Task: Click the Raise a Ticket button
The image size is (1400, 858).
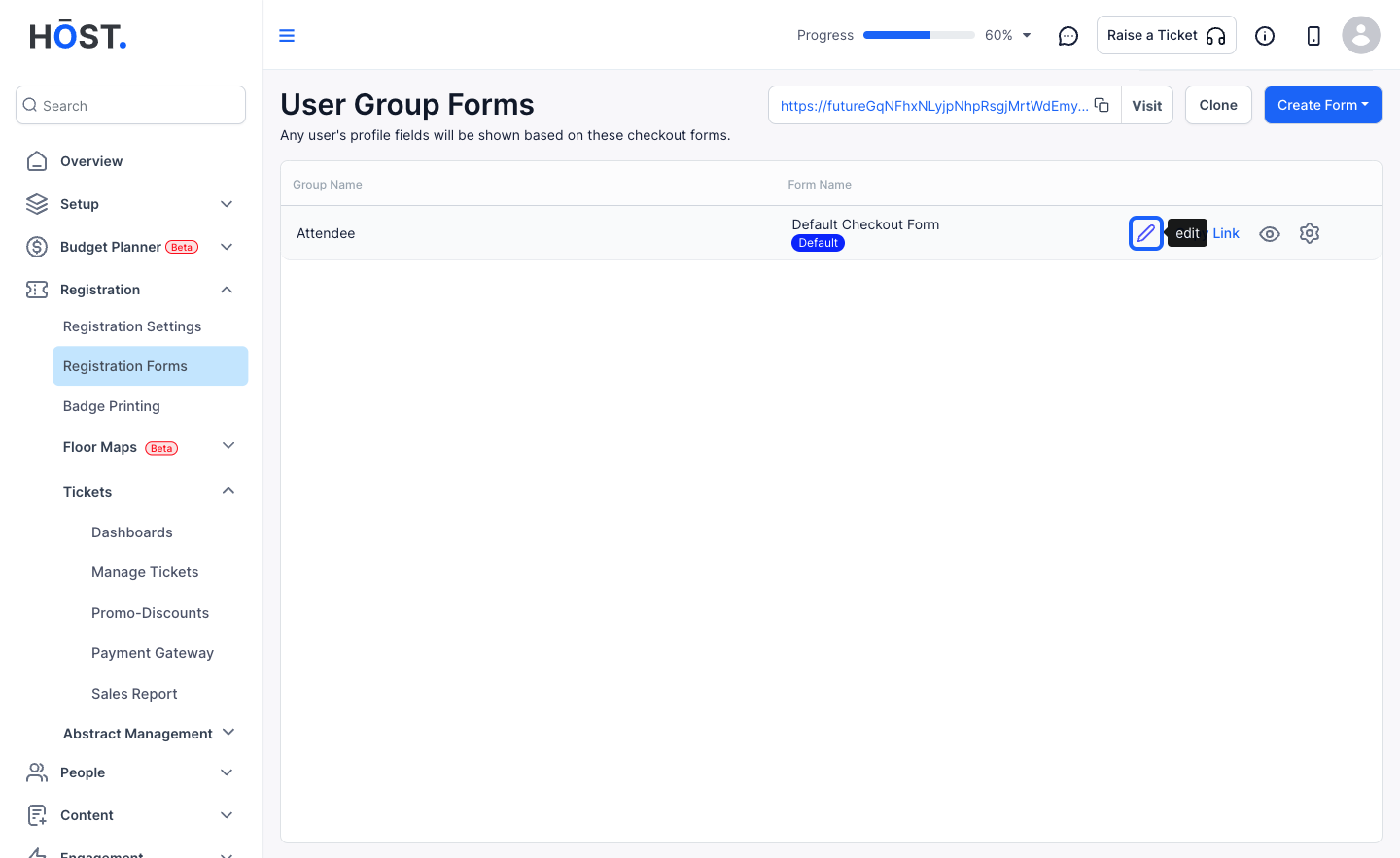Action: coord(1166,35)
